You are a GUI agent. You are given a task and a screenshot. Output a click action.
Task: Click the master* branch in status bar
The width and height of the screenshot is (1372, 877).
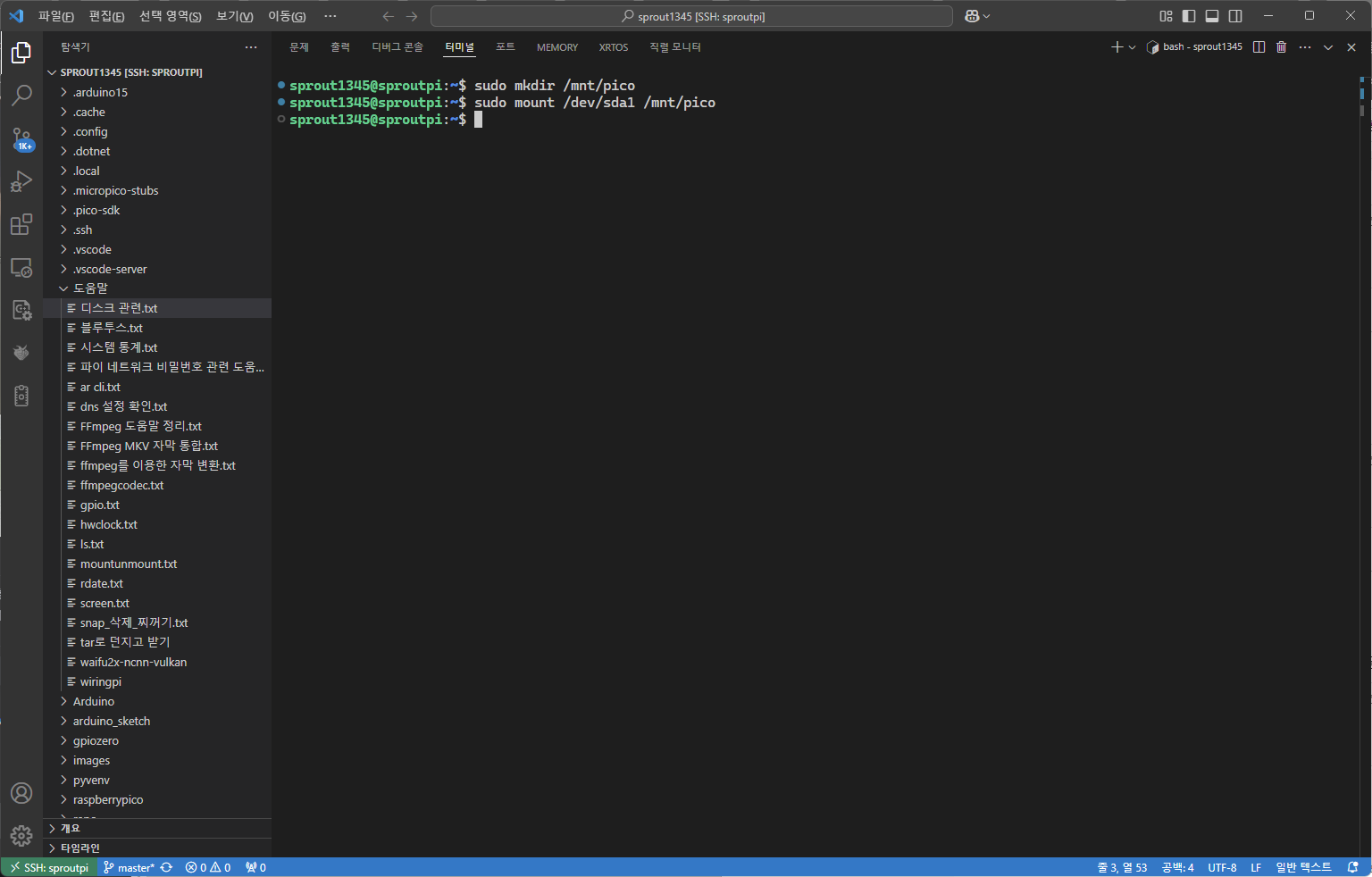[x=129, y=867]
